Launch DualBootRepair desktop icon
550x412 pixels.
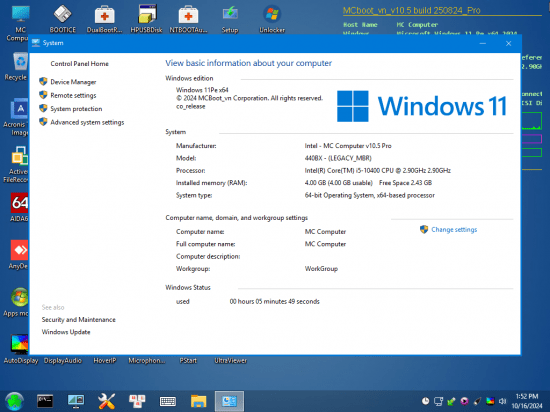tap(105, 19)
